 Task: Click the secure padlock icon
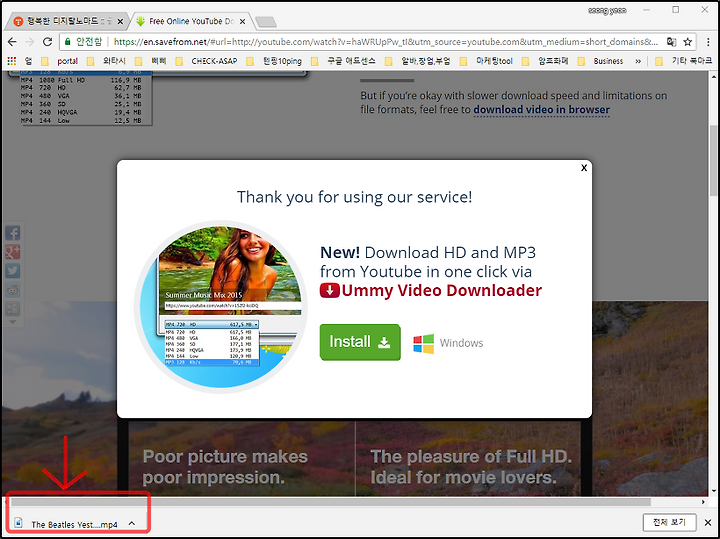point(68,42)
